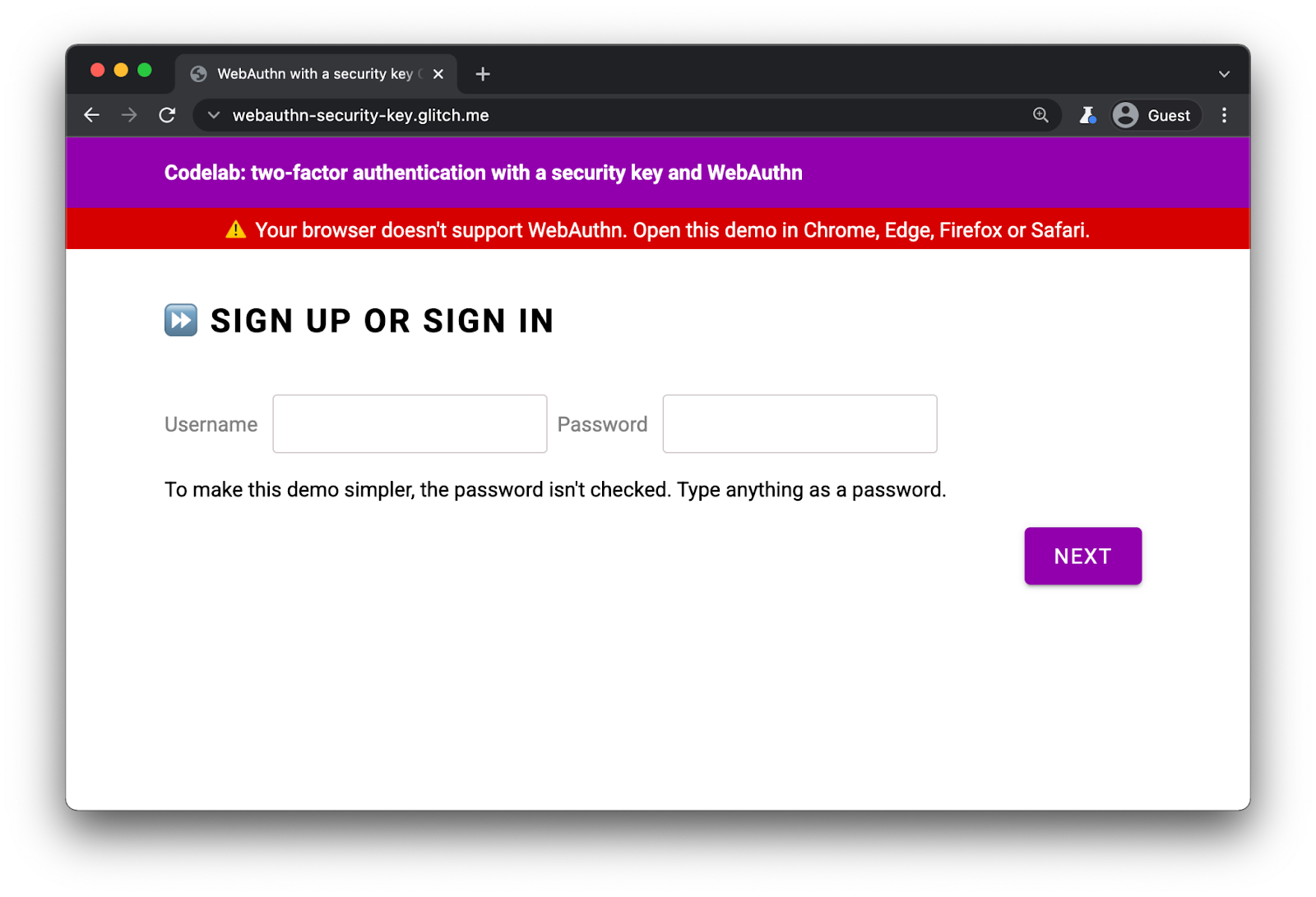Click the browser back arrow
The image size is (1316, 897).
tap(92, 115)
